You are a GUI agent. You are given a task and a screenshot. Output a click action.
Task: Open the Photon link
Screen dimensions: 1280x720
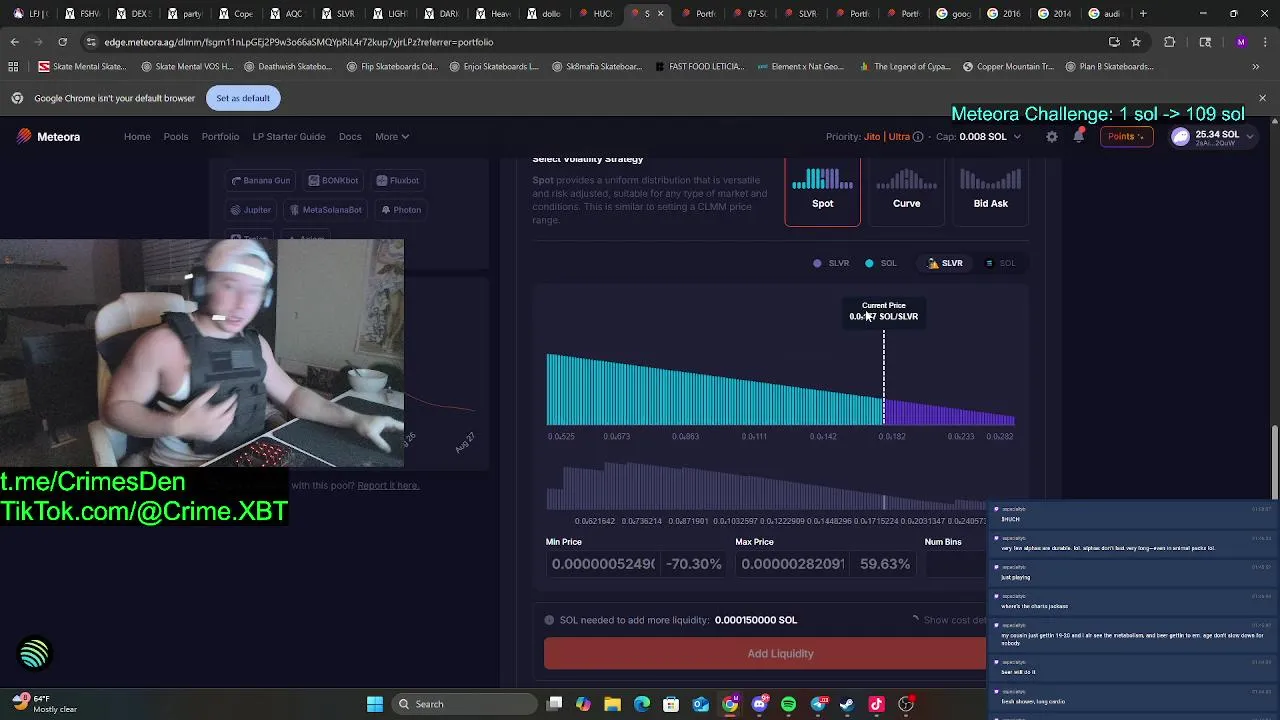coord(400,210)
